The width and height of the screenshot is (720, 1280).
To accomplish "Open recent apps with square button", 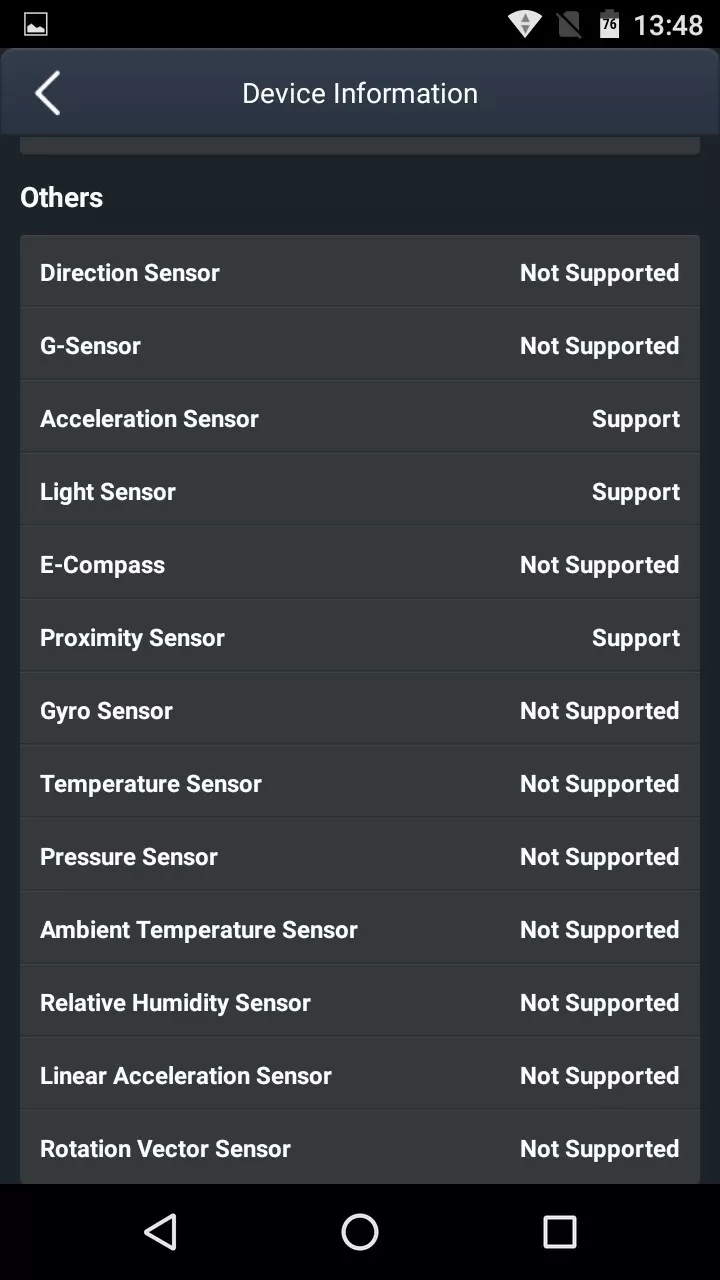I will coord(560,1232).
